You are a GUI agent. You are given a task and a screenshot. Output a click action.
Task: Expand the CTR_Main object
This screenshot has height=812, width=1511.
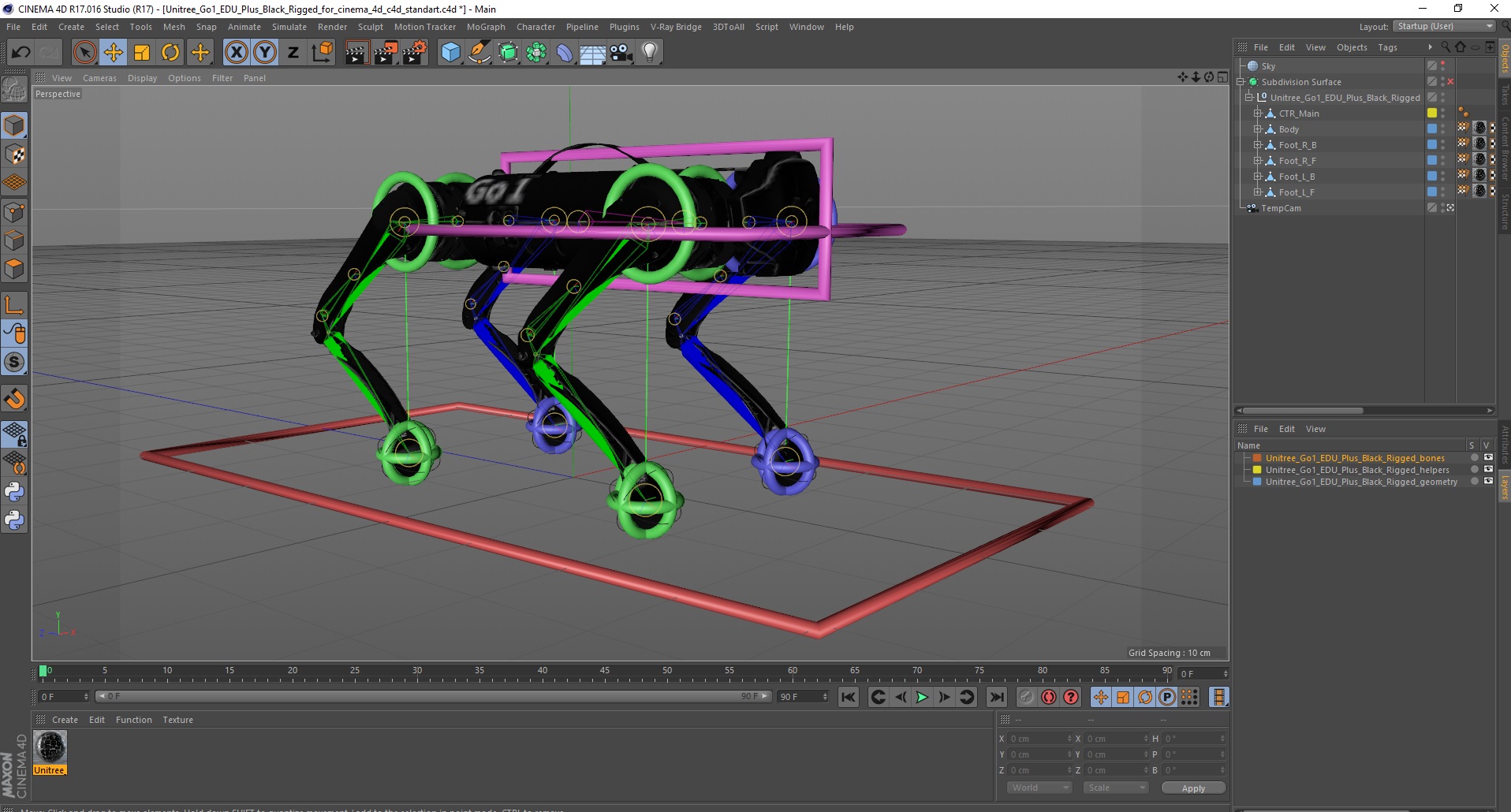click(x=1258, y=114)
